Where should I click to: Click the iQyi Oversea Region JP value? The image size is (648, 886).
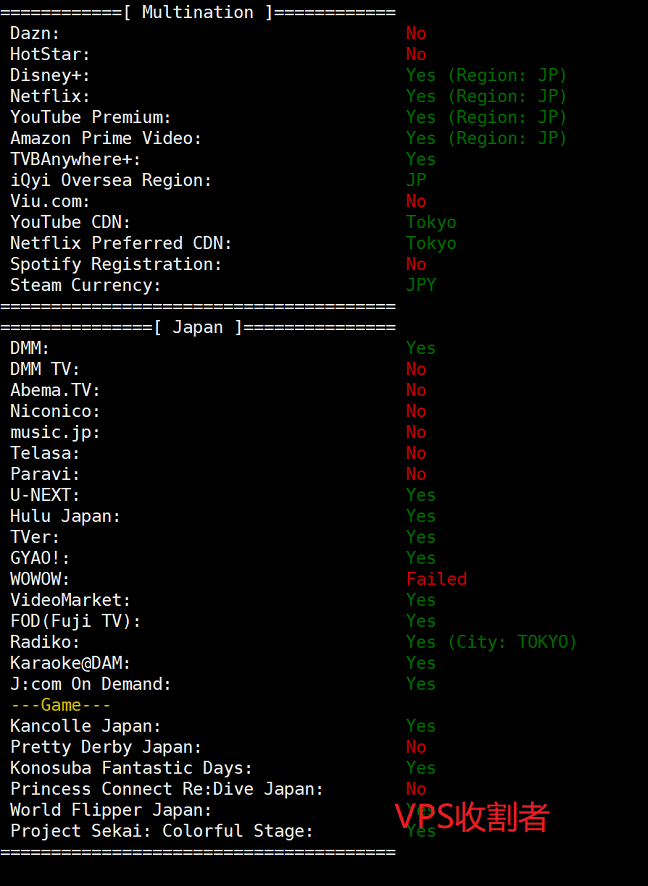coord(416,180)
